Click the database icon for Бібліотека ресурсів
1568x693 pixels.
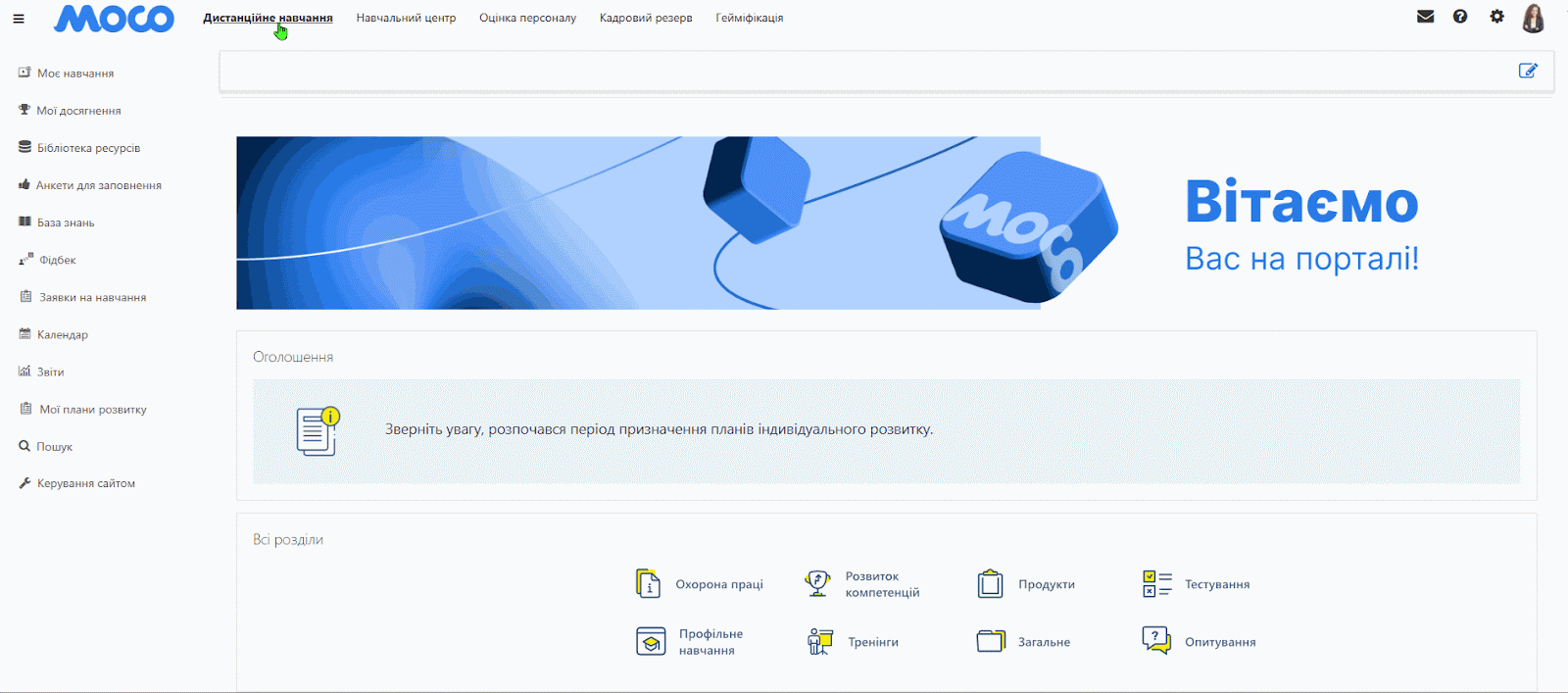pos(24,147)
